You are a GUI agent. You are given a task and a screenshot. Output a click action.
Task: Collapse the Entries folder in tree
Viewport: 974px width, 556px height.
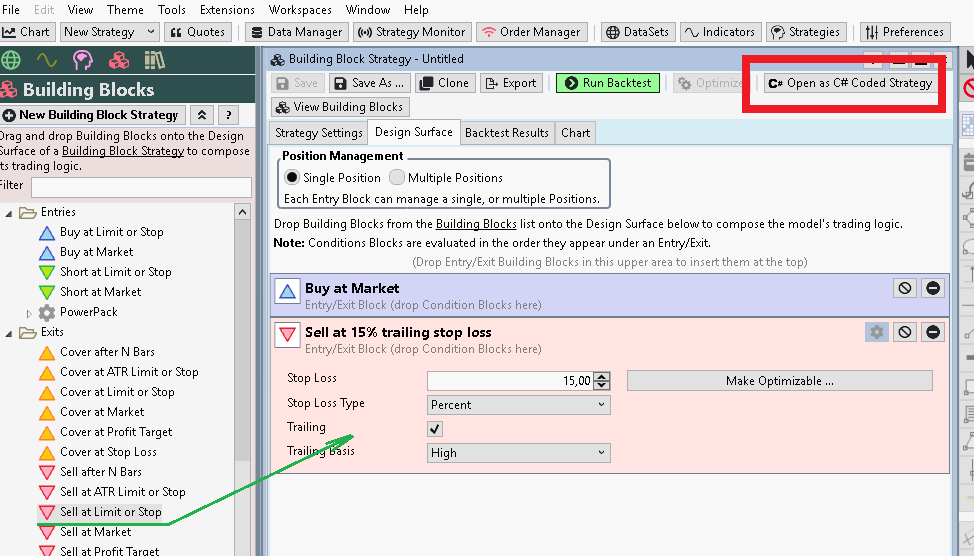click(12, 212)
